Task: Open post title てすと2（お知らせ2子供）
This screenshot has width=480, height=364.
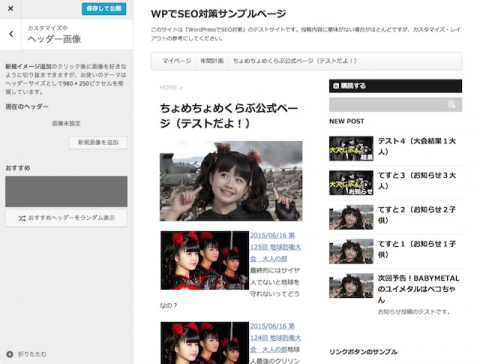Action: click(417, 215)
